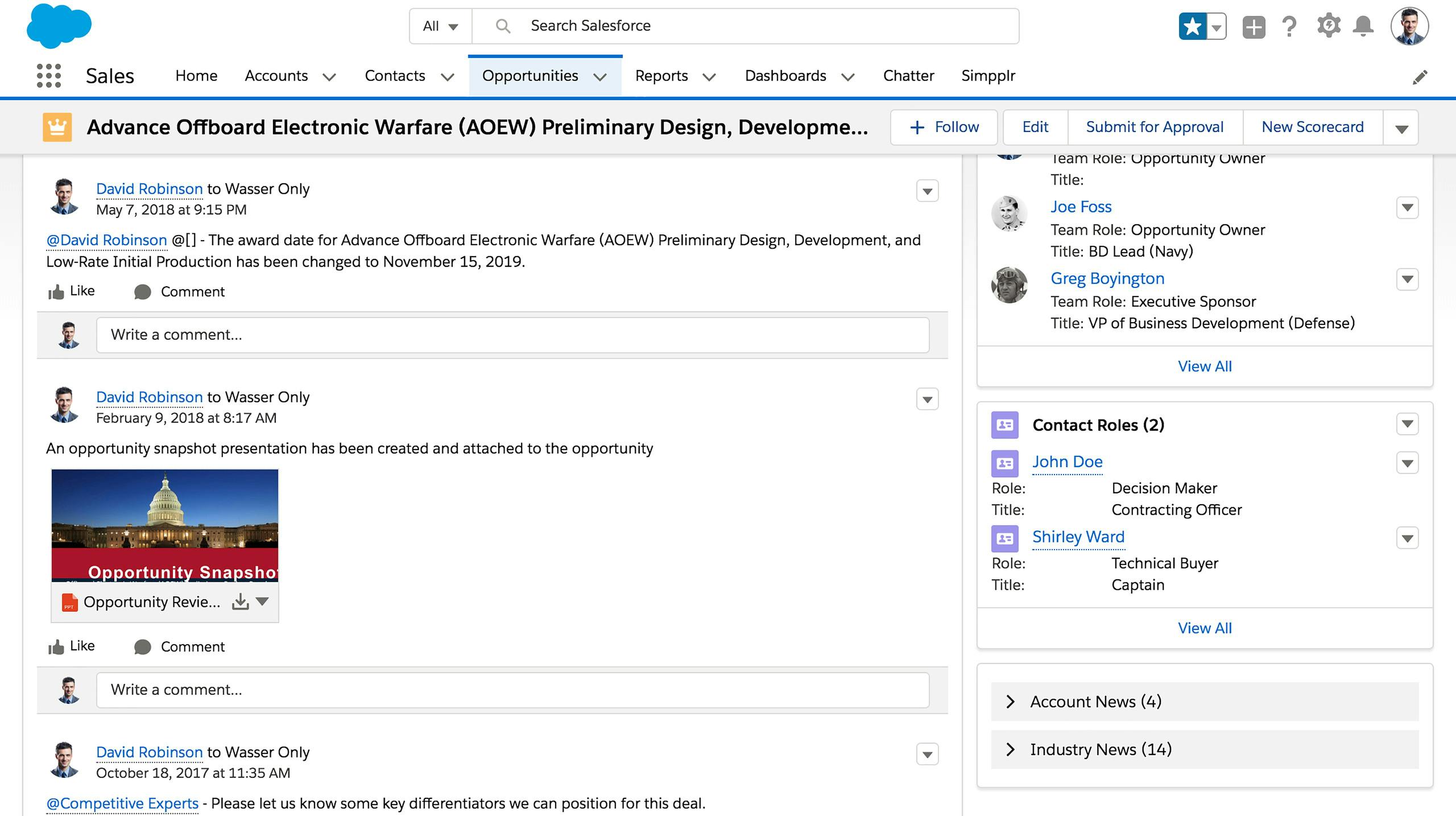
Task: Open the October 18 post actions menu
Action: [x=927, y=755]
